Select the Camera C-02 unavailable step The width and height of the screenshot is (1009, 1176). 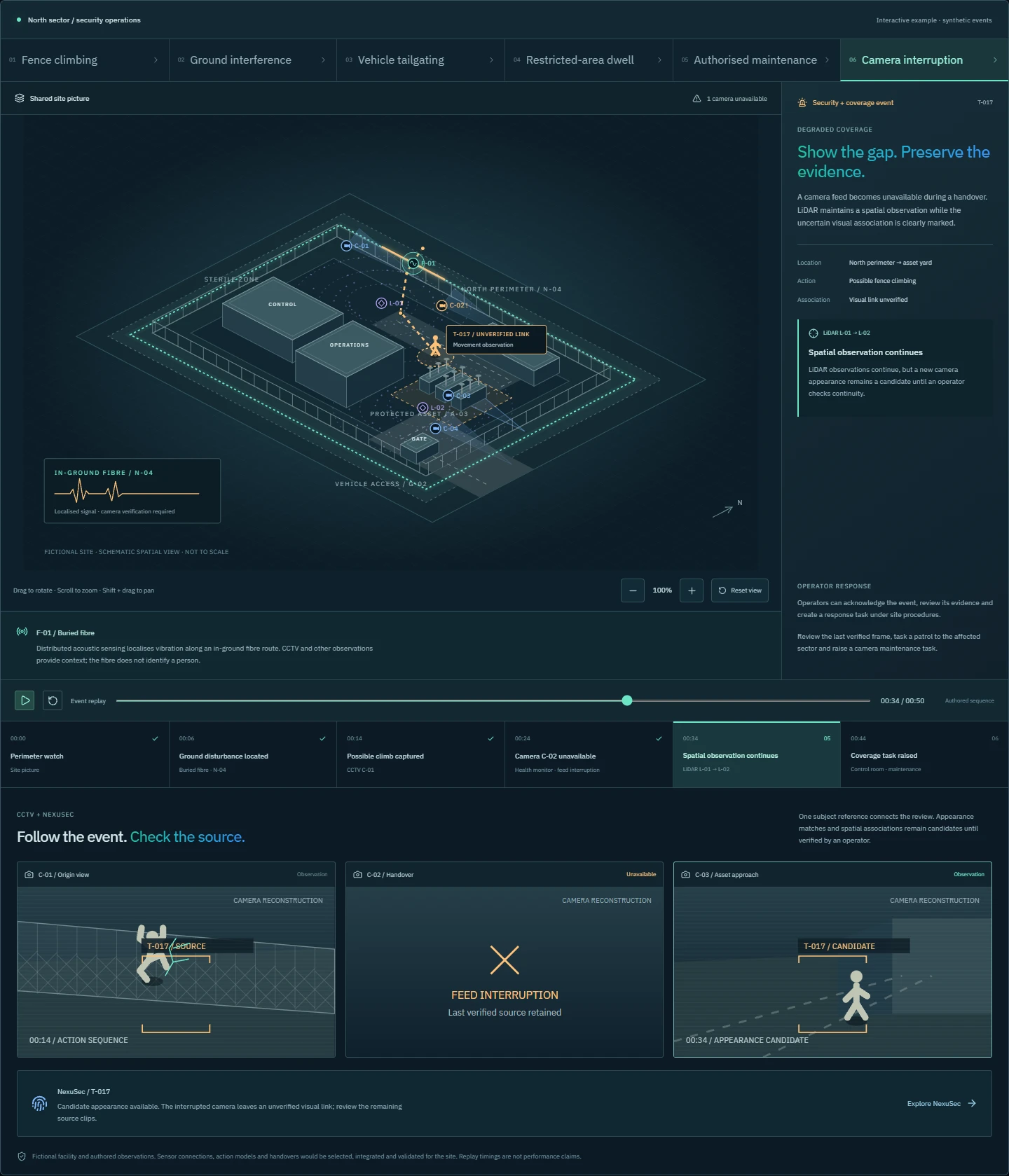point(589,754)
